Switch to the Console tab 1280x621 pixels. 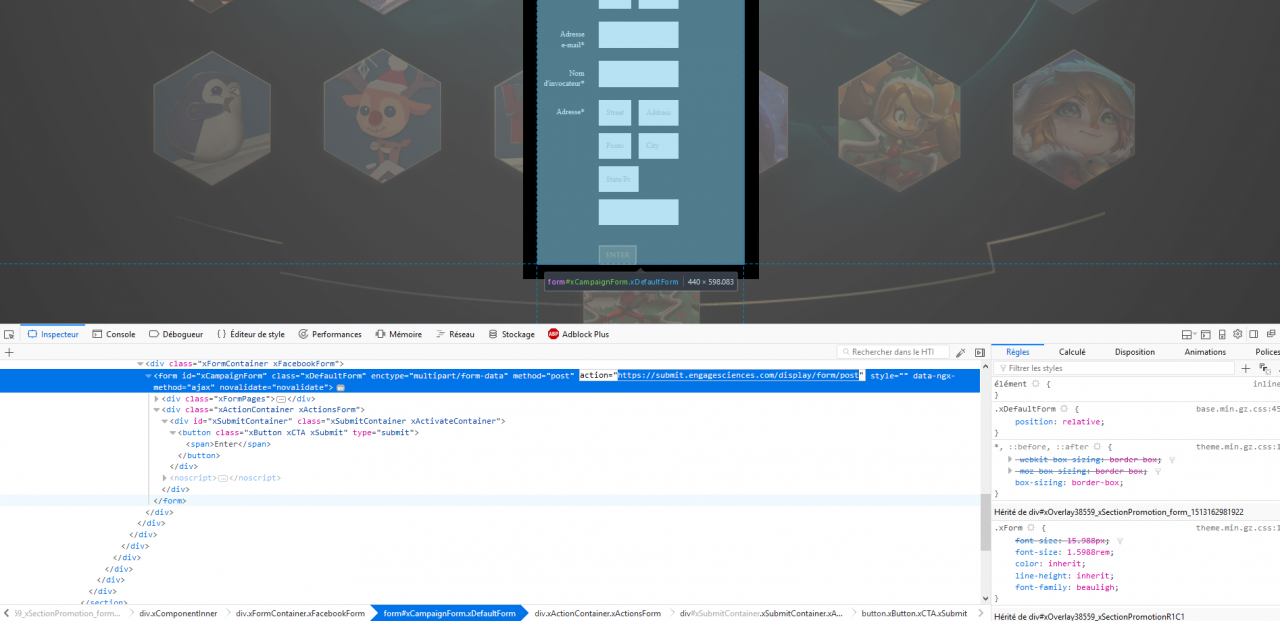113,334
